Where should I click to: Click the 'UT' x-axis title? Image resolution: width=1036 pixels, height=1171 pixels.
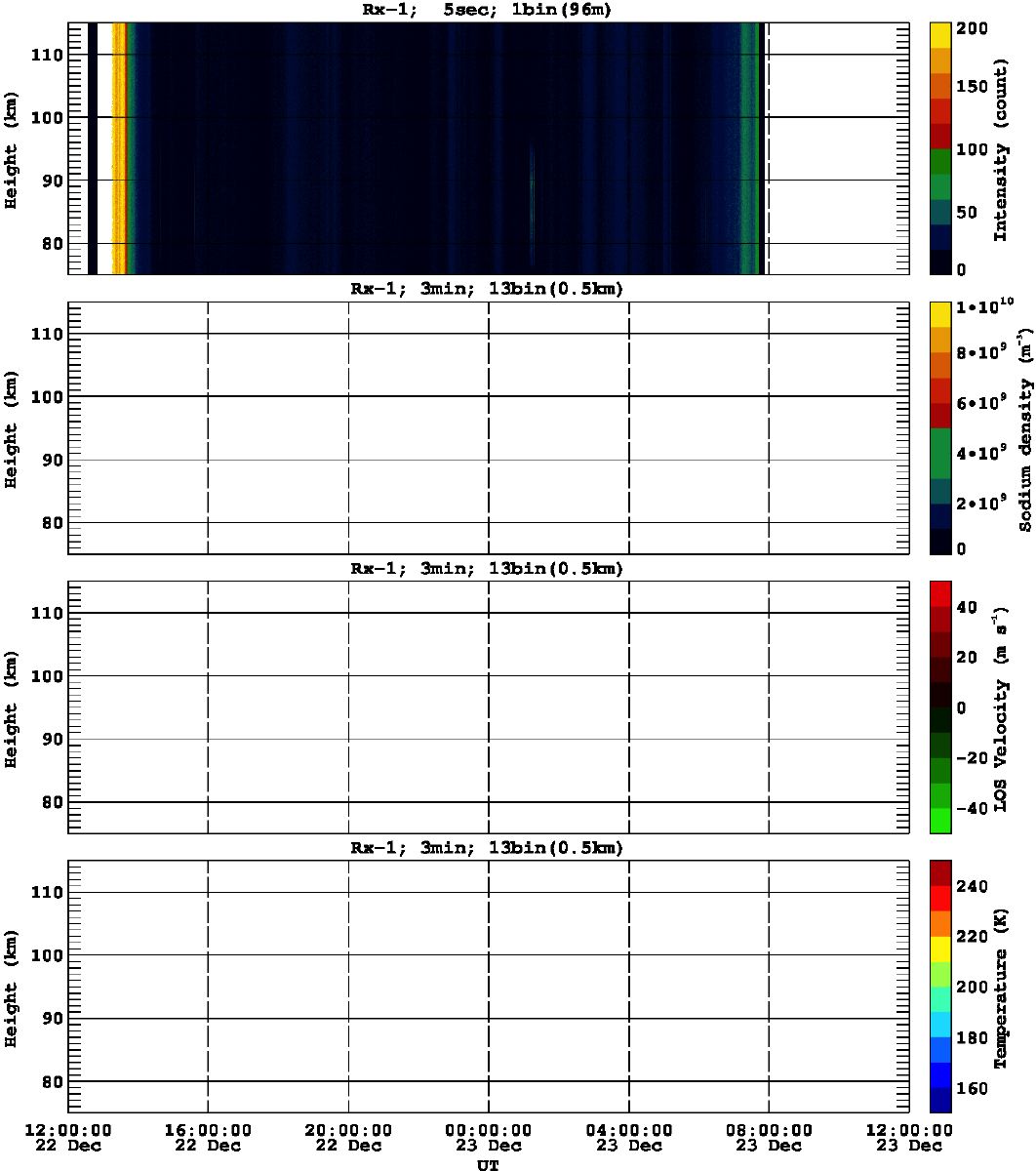[488, 1164]
